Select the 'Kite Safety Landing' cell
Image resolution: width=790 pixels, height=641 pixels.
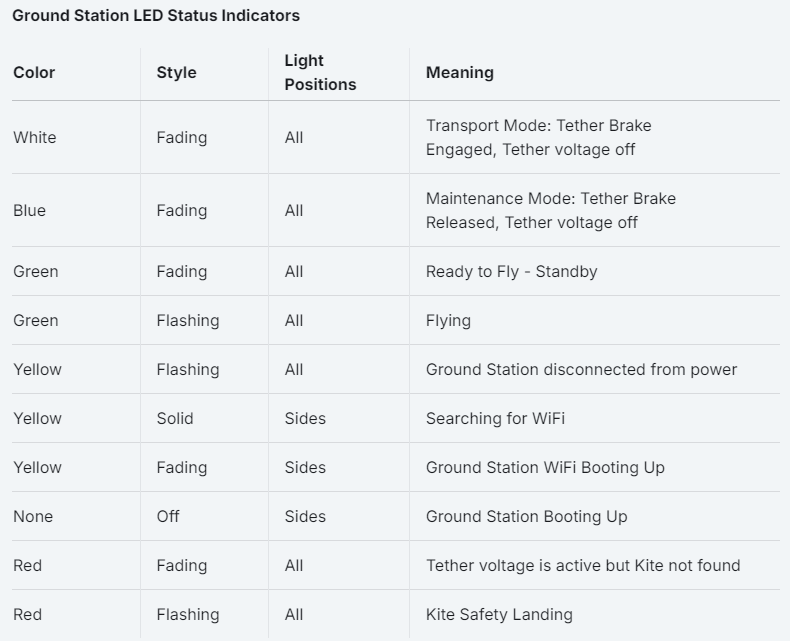coord(499,614)
